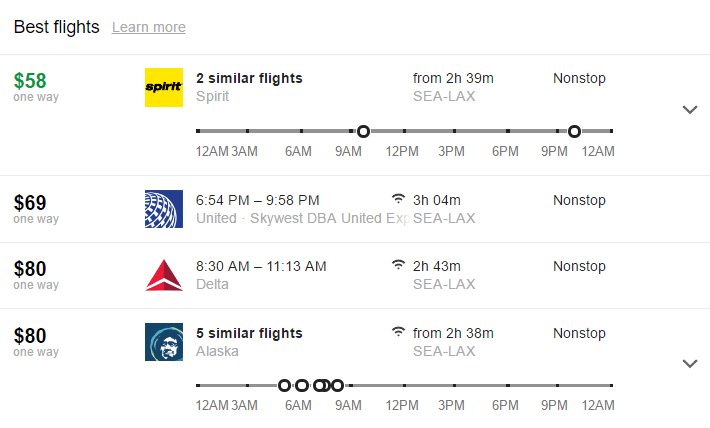Click Wi-Fi icon on United flight
Viewport: 710px width, 428px height.
click(x=399, y=199)
